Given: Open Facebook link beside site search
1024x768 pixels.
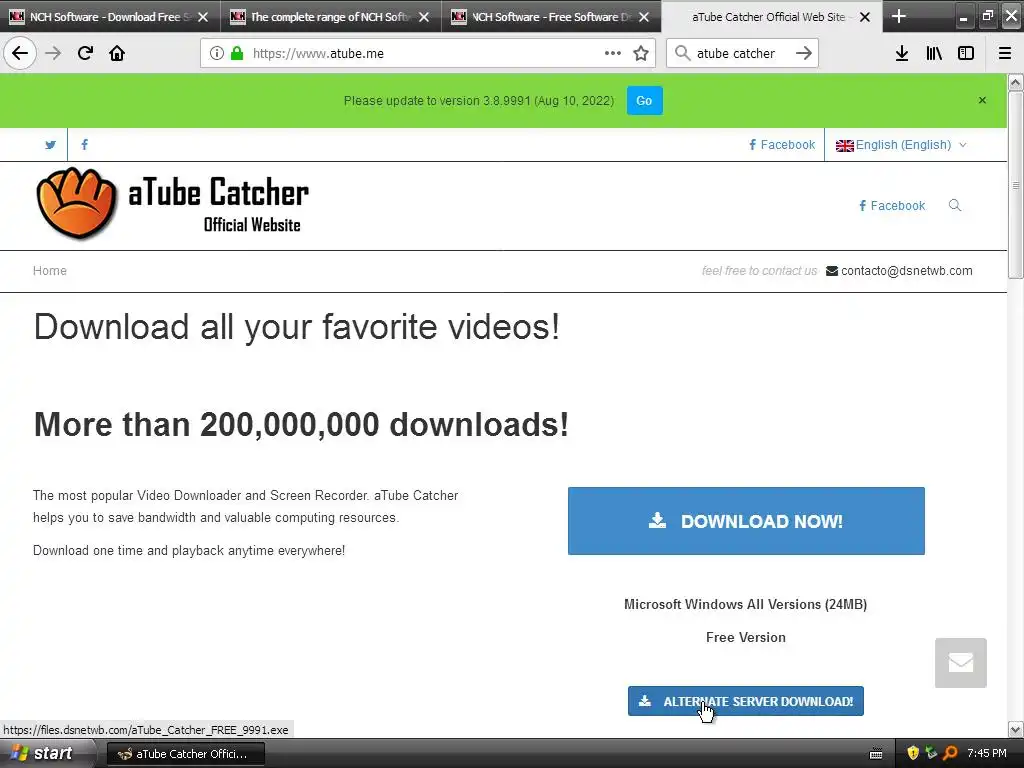Looking at the screenshot, I should [892, 206].
